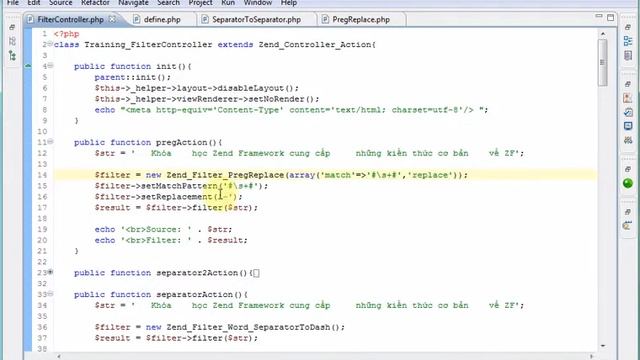Screen dimensions: 640x360
Task: Open the bottom right trim view icon
Action: click(627, 226)
